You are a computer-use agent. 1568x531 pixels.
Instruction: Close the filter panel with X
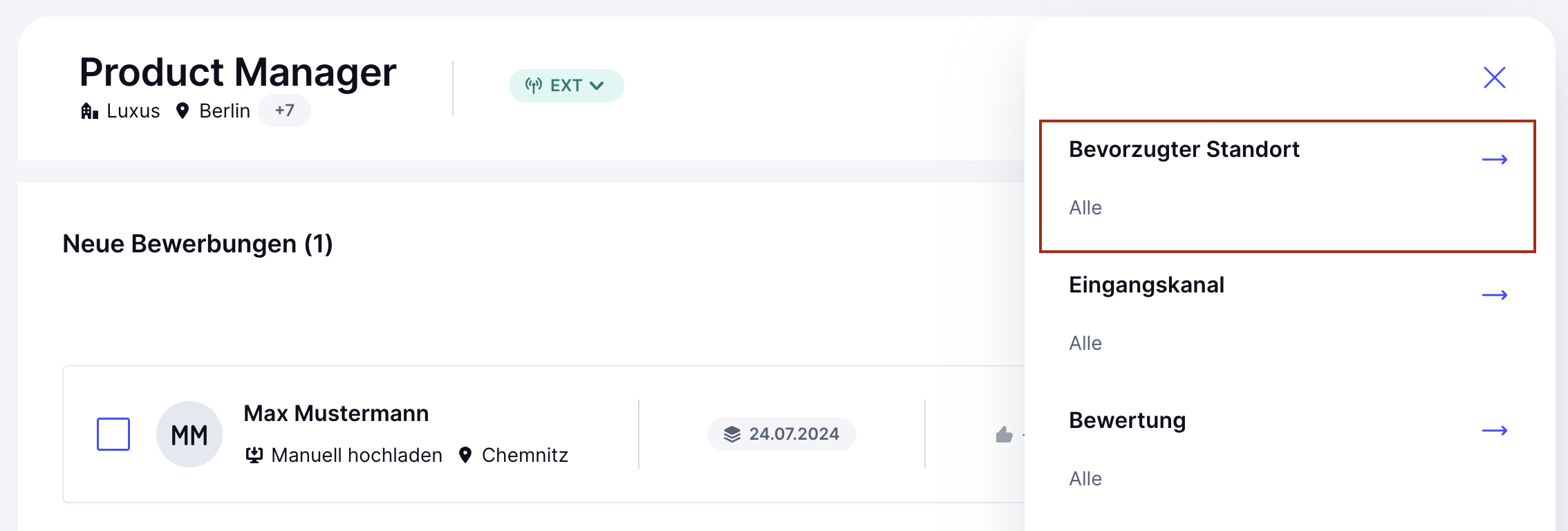(1494, 77)
